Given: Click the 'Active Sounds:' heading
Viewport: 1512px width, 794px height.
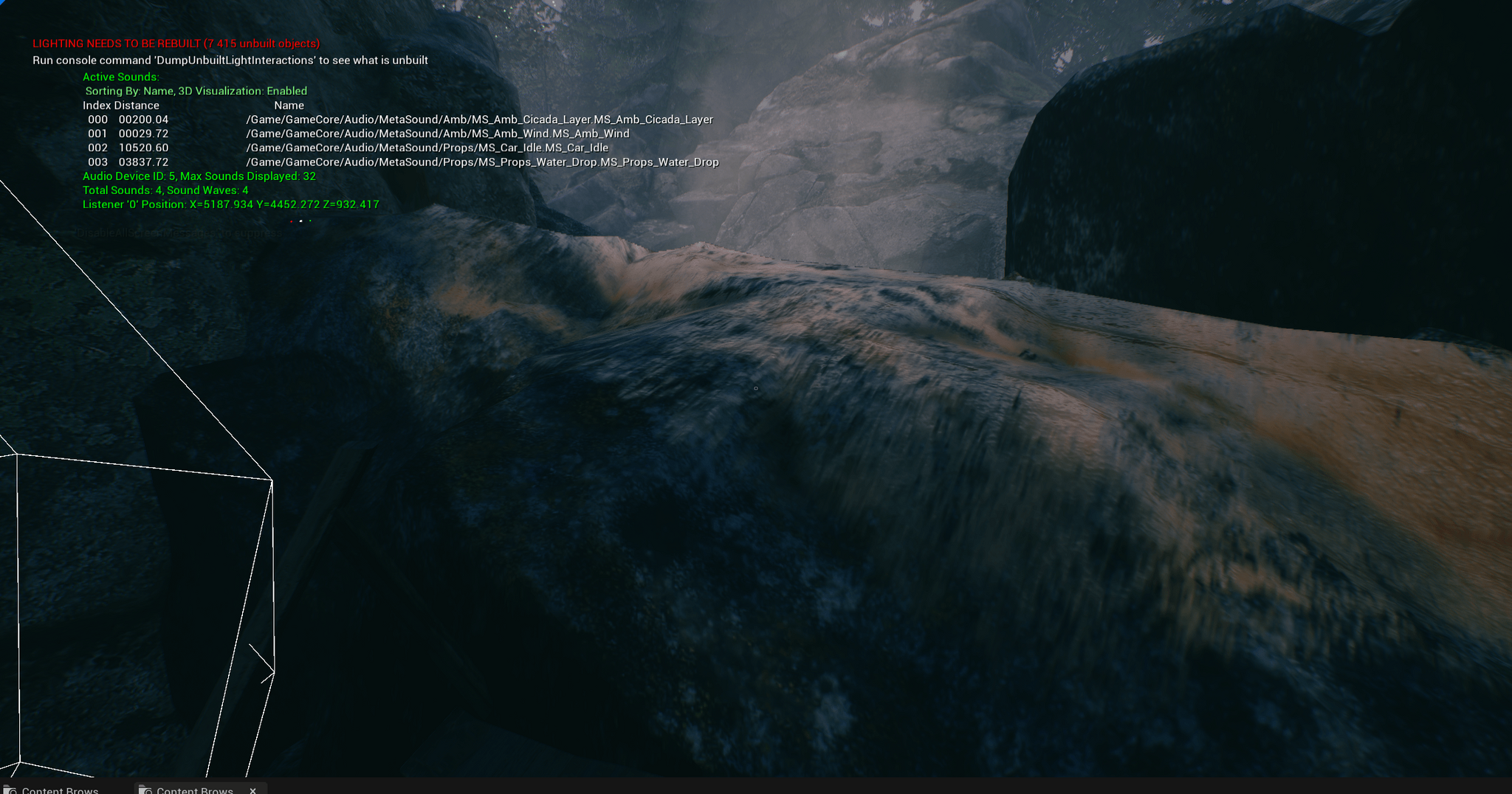Looking at the screenshot, I should pyautogui.click(x=121, y=77).
